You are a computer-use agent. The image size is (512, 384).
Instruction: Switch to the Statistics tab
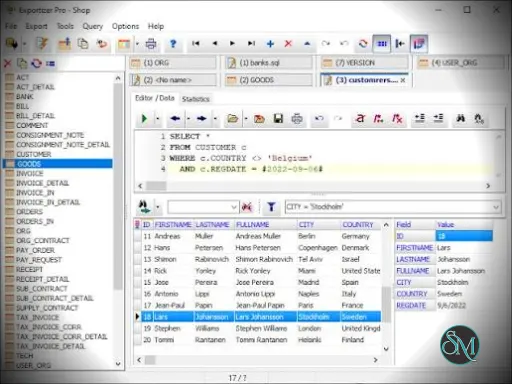(x=196, y=99)
